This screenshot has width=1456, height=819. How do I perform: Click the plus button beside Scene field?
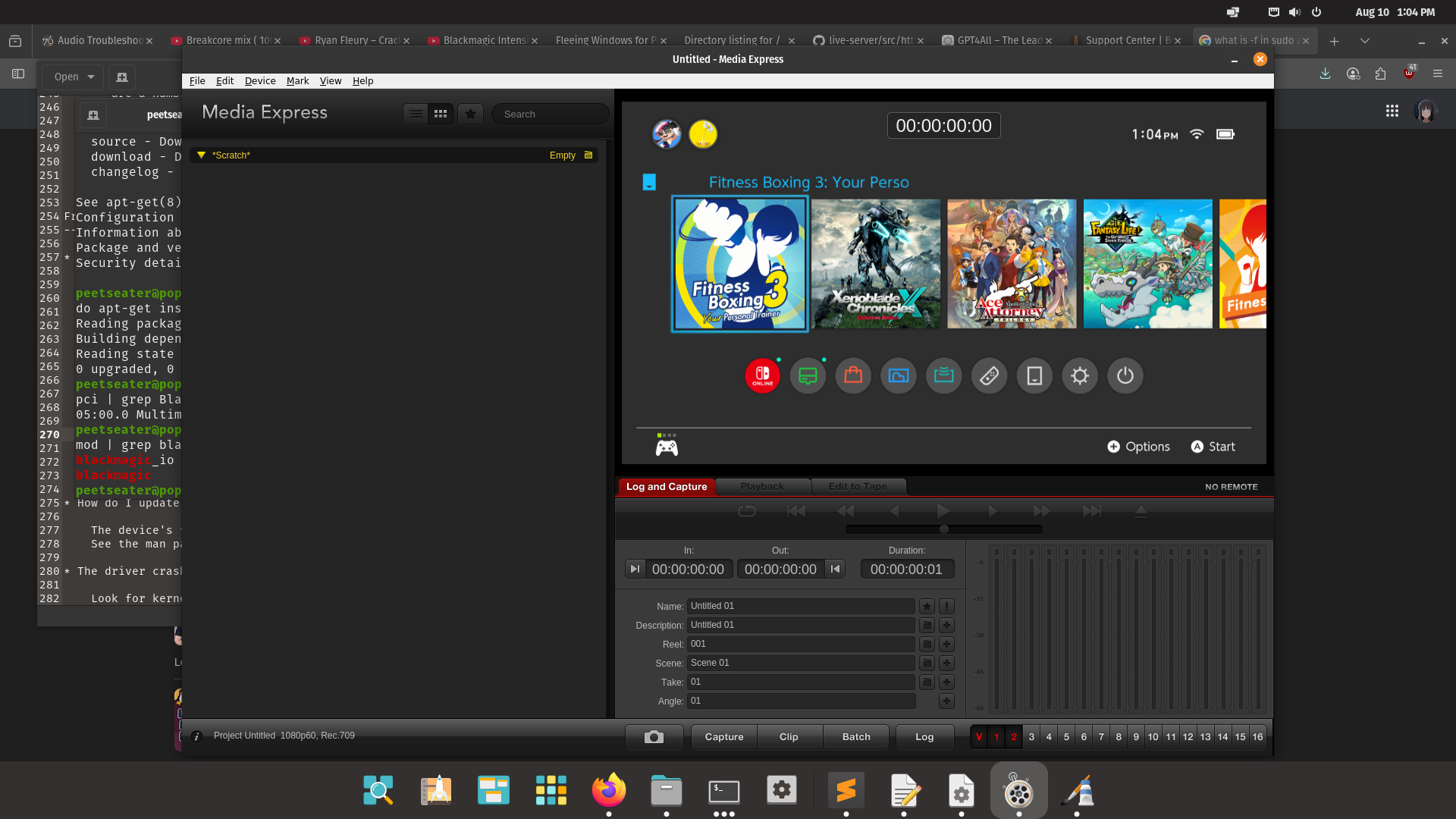pos(946,663)
